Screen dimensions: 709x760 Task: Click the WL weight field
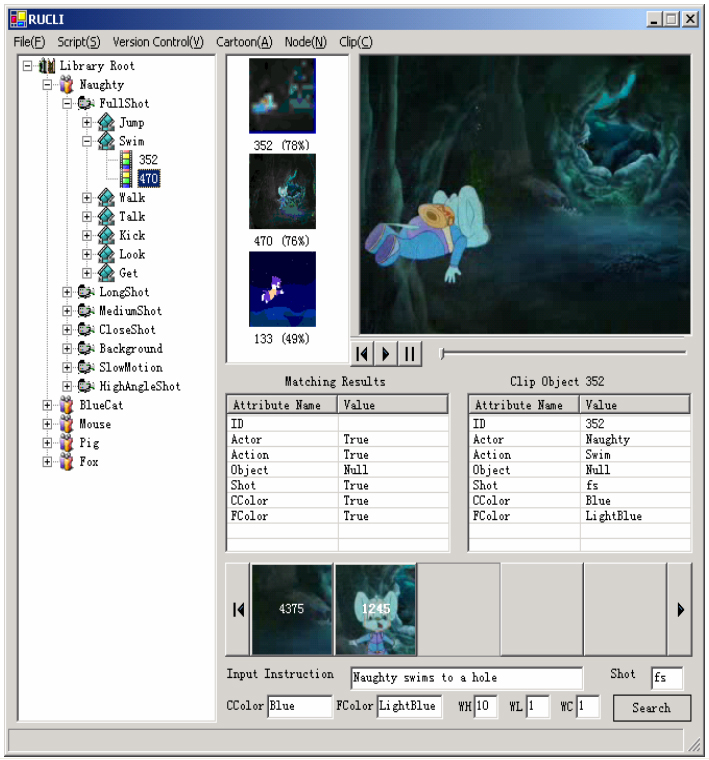(538, 706)
